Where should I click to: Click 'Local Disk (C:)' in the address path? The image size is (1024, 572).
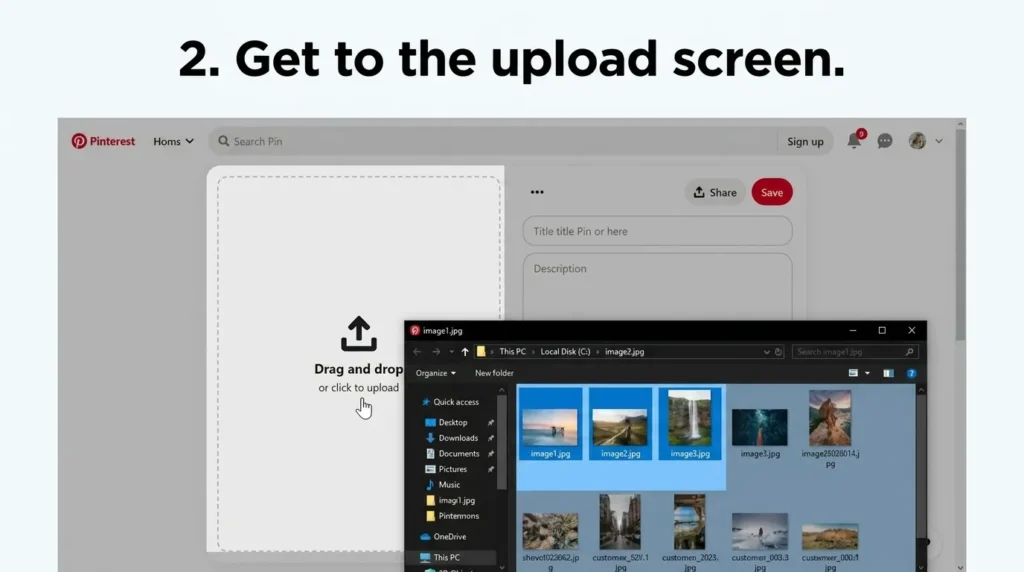565,351
